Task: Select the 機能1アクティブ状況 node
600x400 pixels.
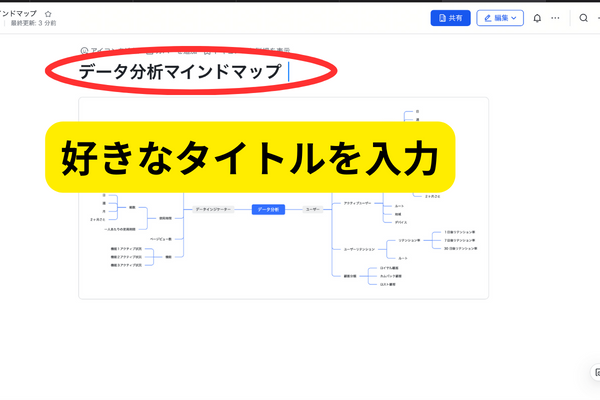Action: (126, 249)
